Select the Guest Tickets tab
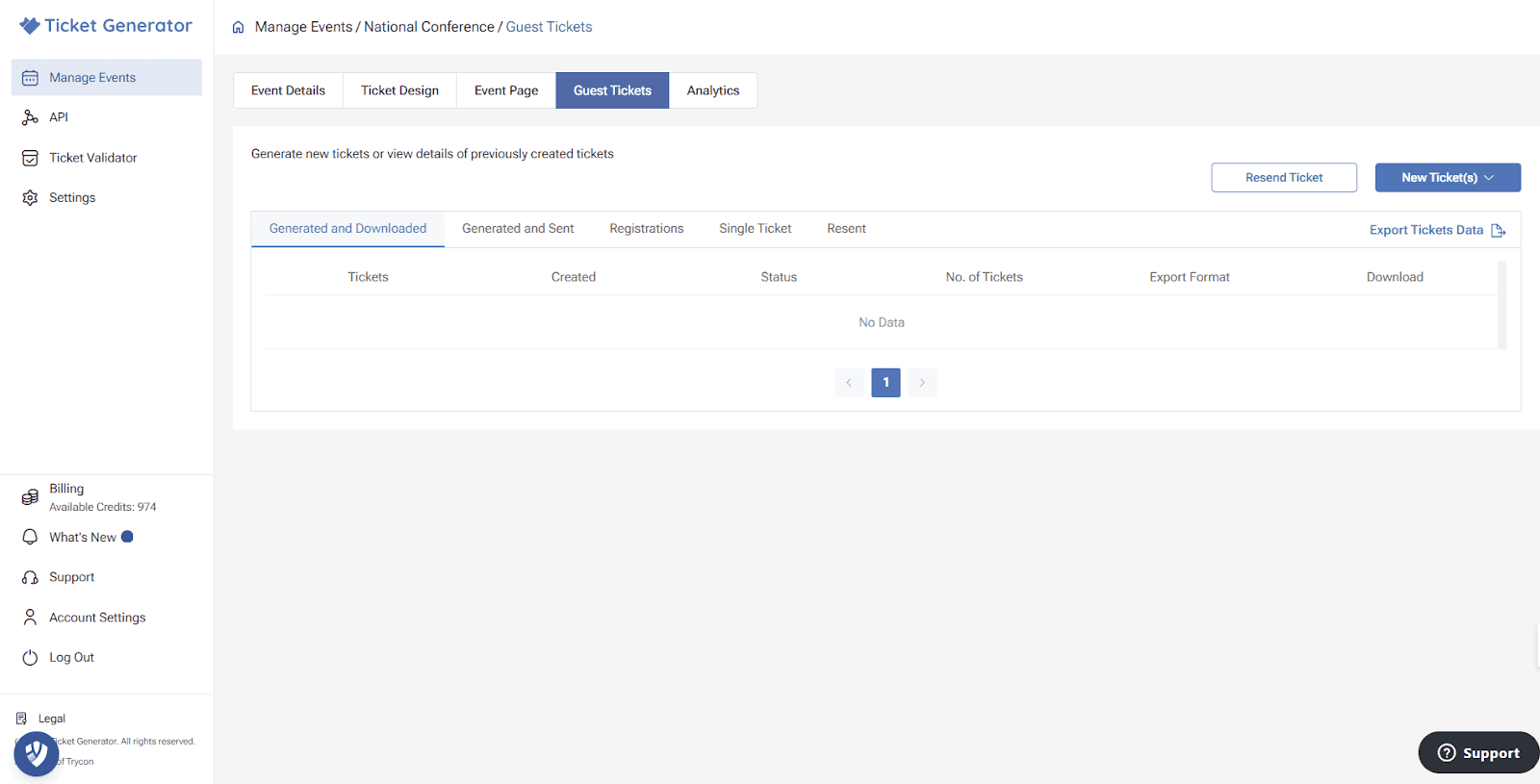 612,90
